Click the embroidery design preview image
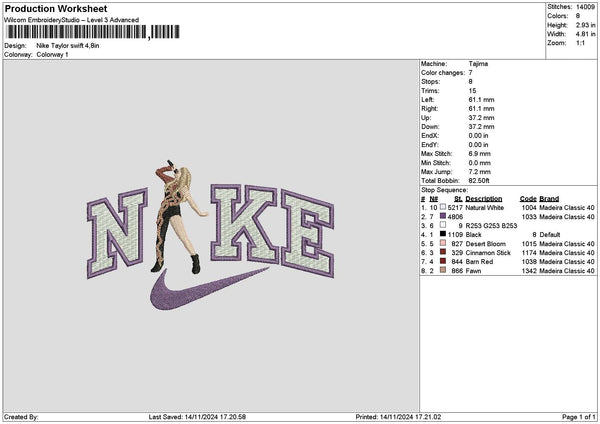600x424 pixels. click(210, 236)
